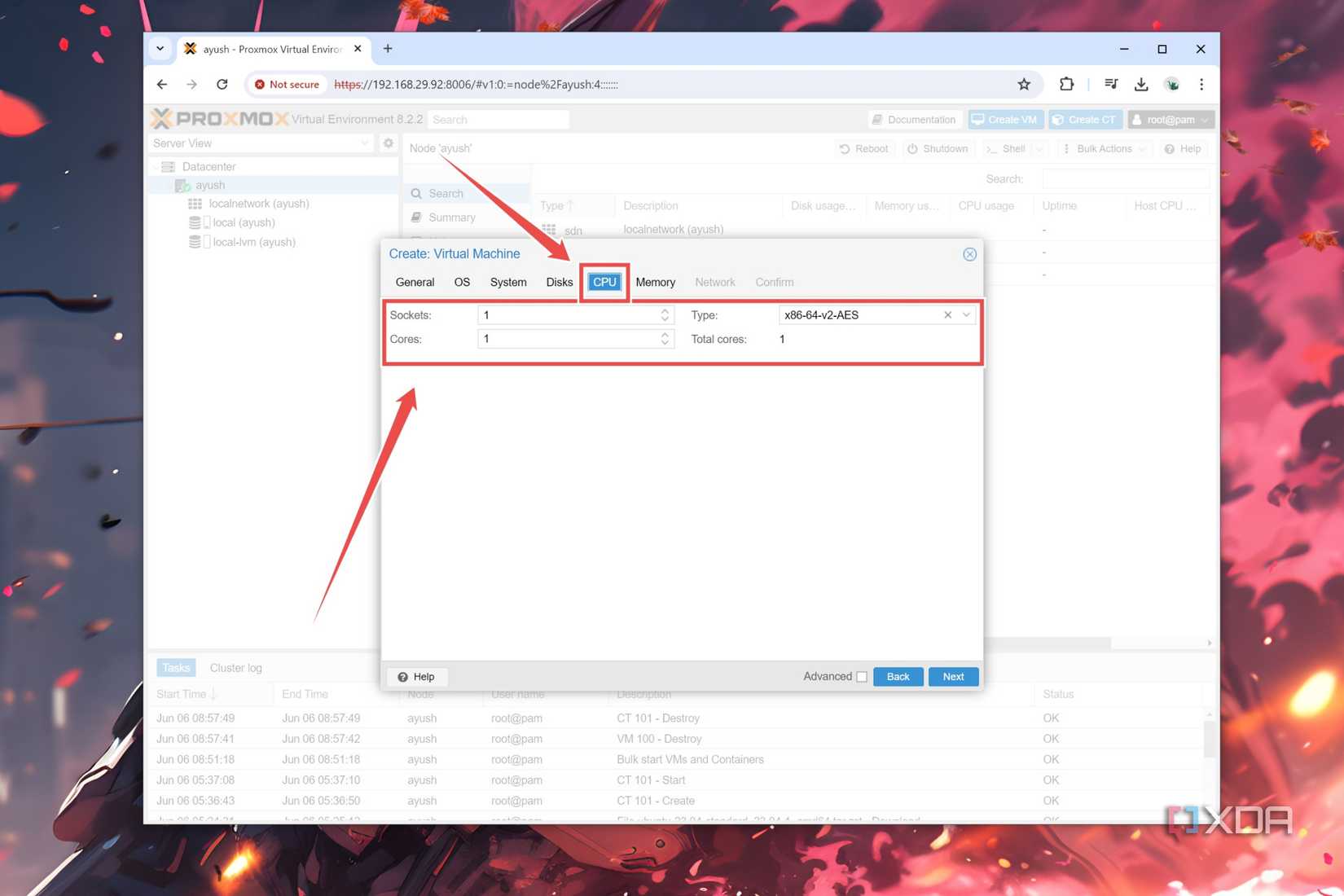Switch to the Memory tab
This screenshot has height=896, width=1344.
point(655,282)
